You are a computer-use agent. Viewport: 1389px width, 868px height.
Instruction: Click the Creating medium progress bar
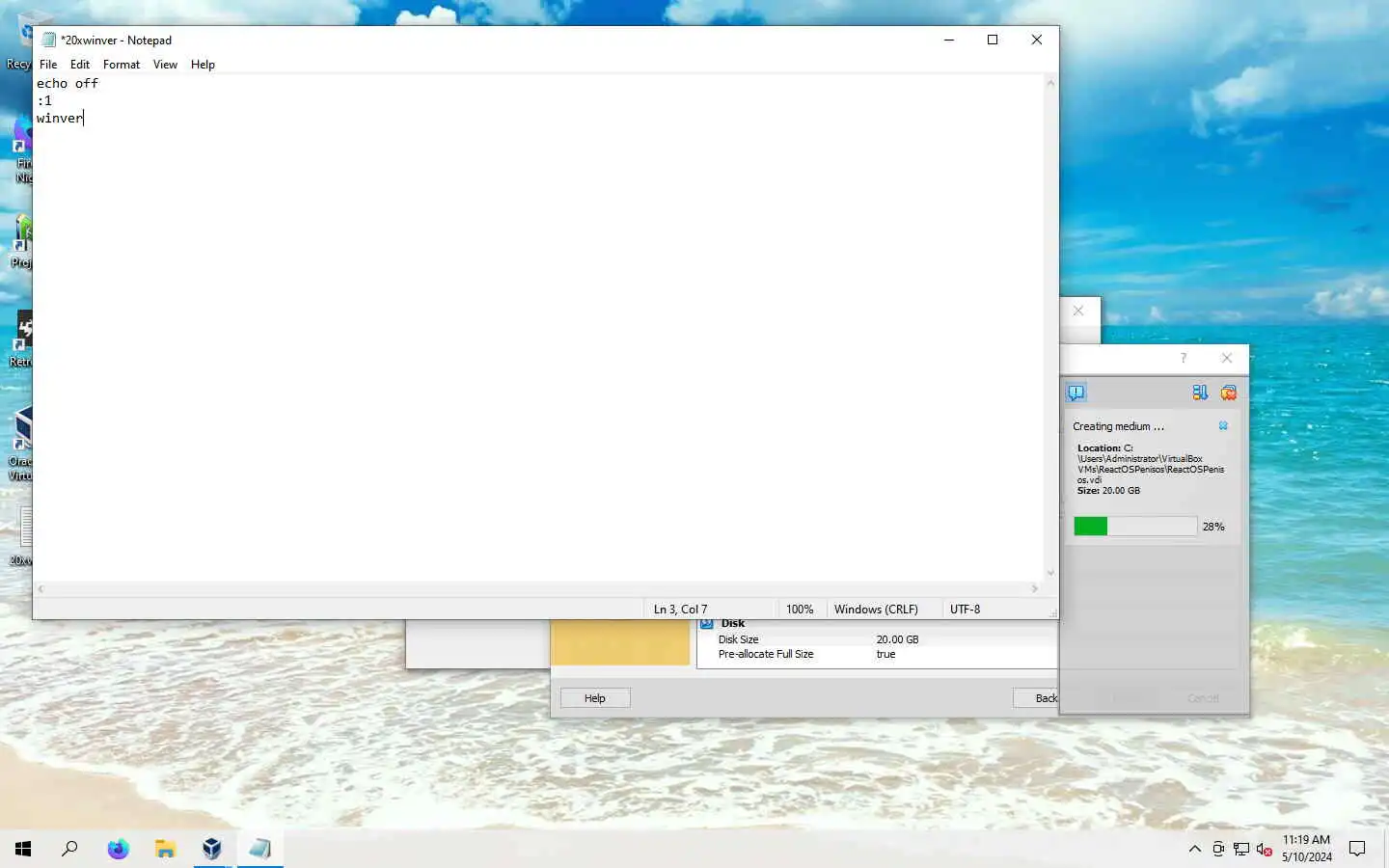[x=1135, y=527]
